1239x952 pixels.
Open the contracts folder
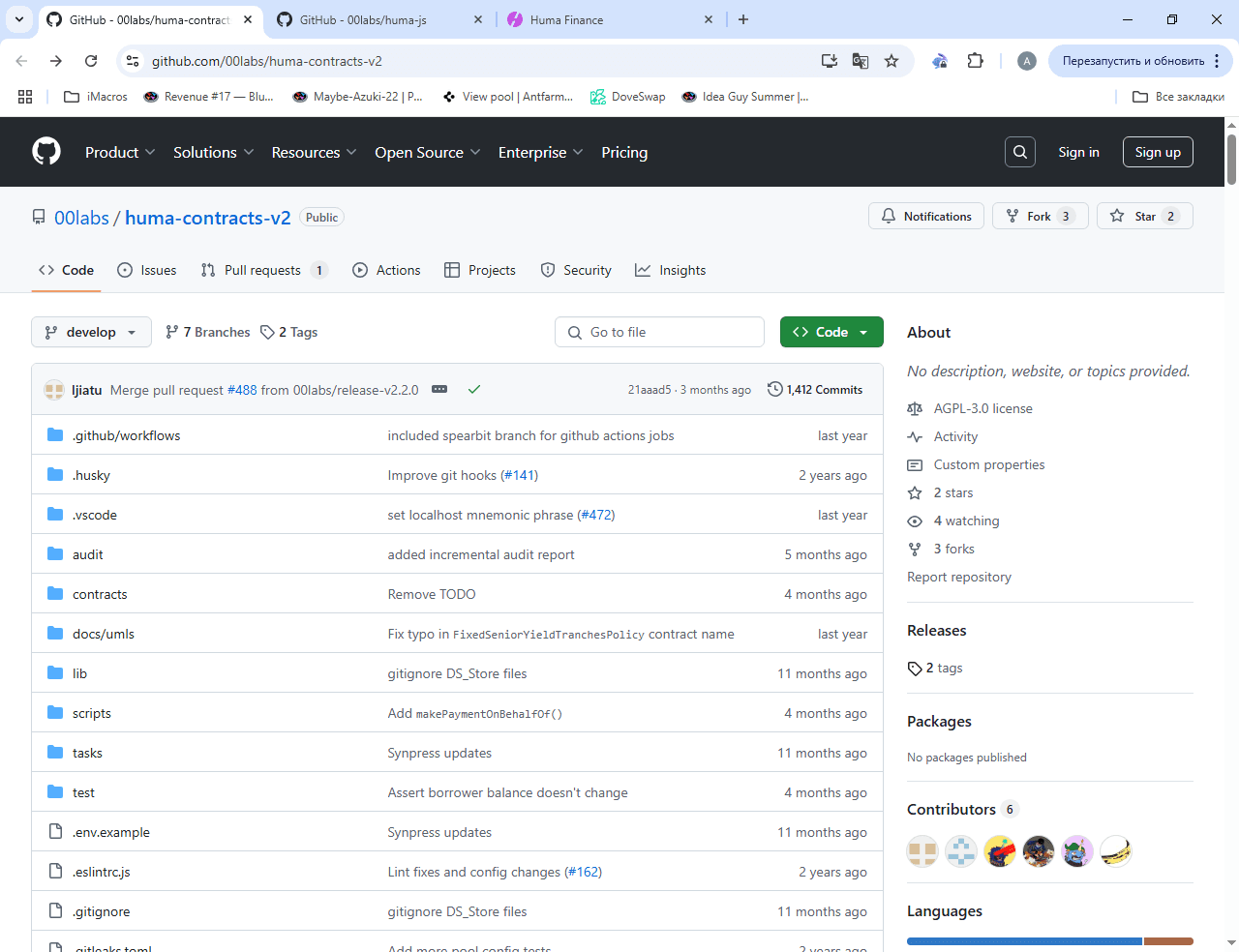pos(100,594)
